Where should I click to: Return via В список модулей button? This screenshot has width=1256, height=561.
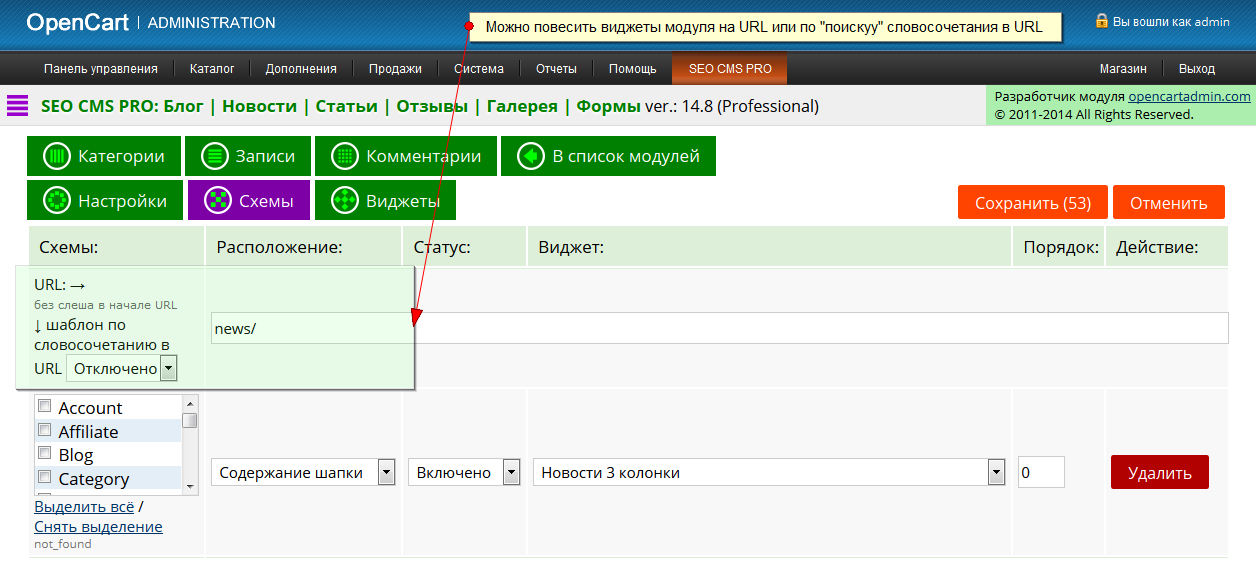tap(608, 156)
